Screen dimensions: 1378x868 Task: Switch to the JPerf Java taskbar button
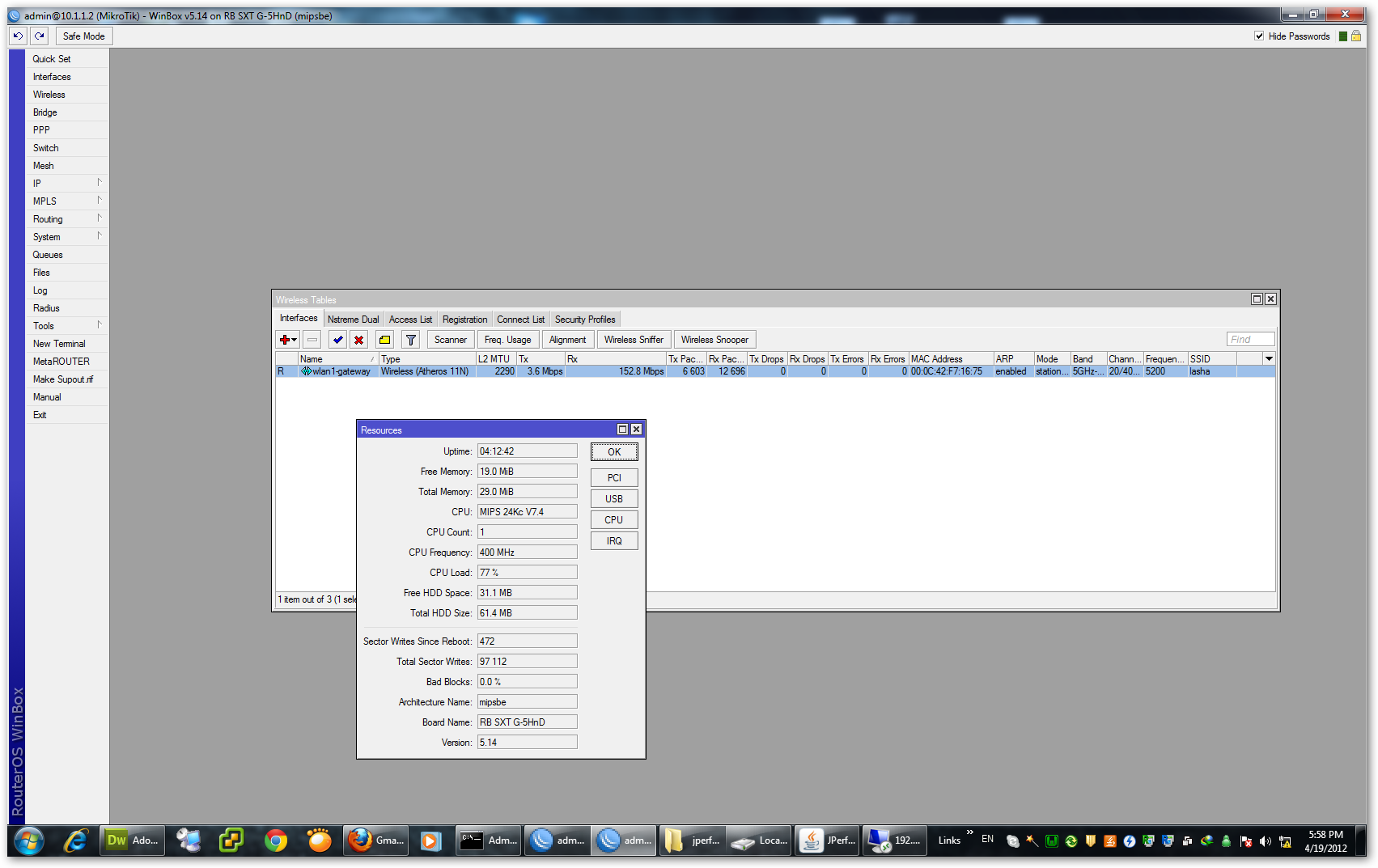(x=827, y=840)
